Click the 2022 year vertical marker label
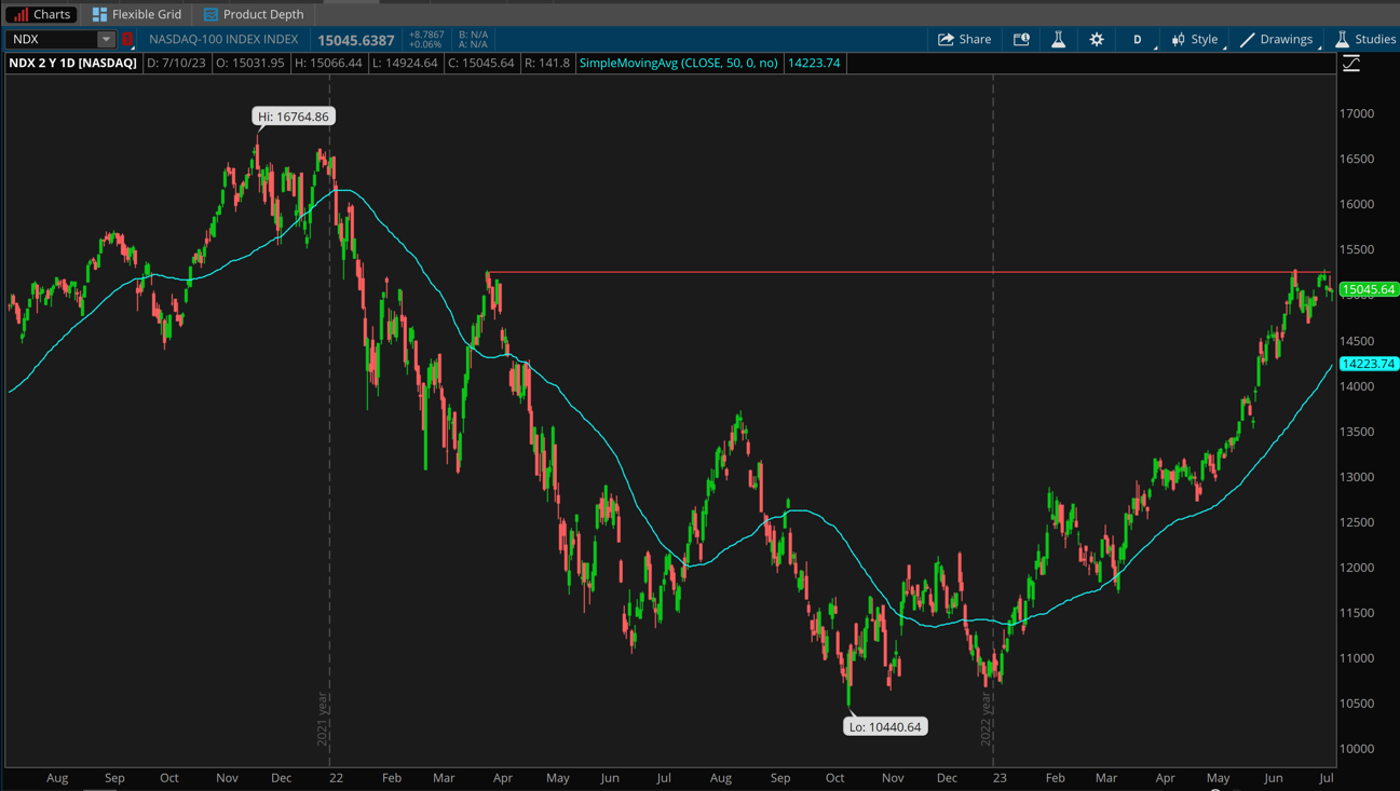 click(985, 720)
